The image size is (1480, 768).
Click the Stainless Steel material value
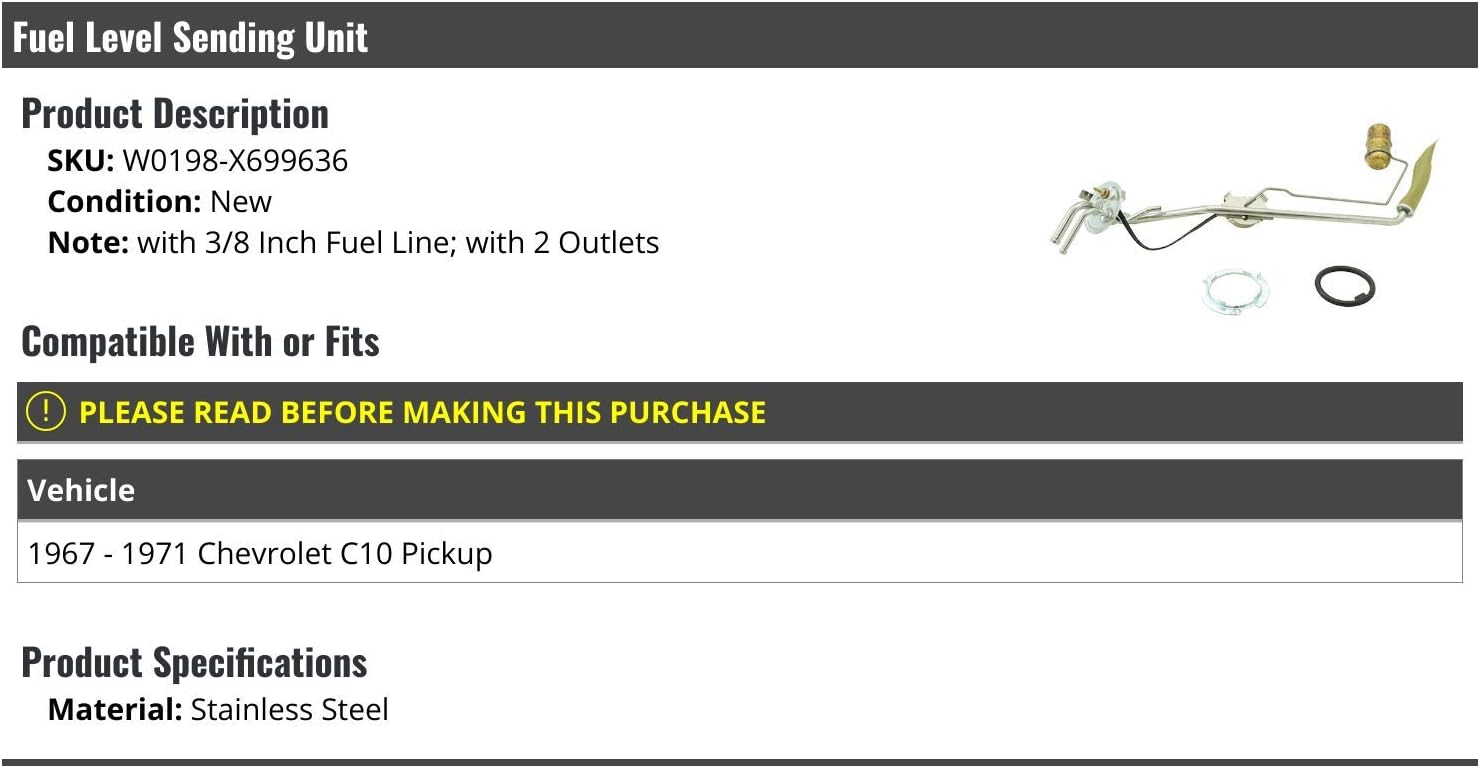tap(289, 710)
